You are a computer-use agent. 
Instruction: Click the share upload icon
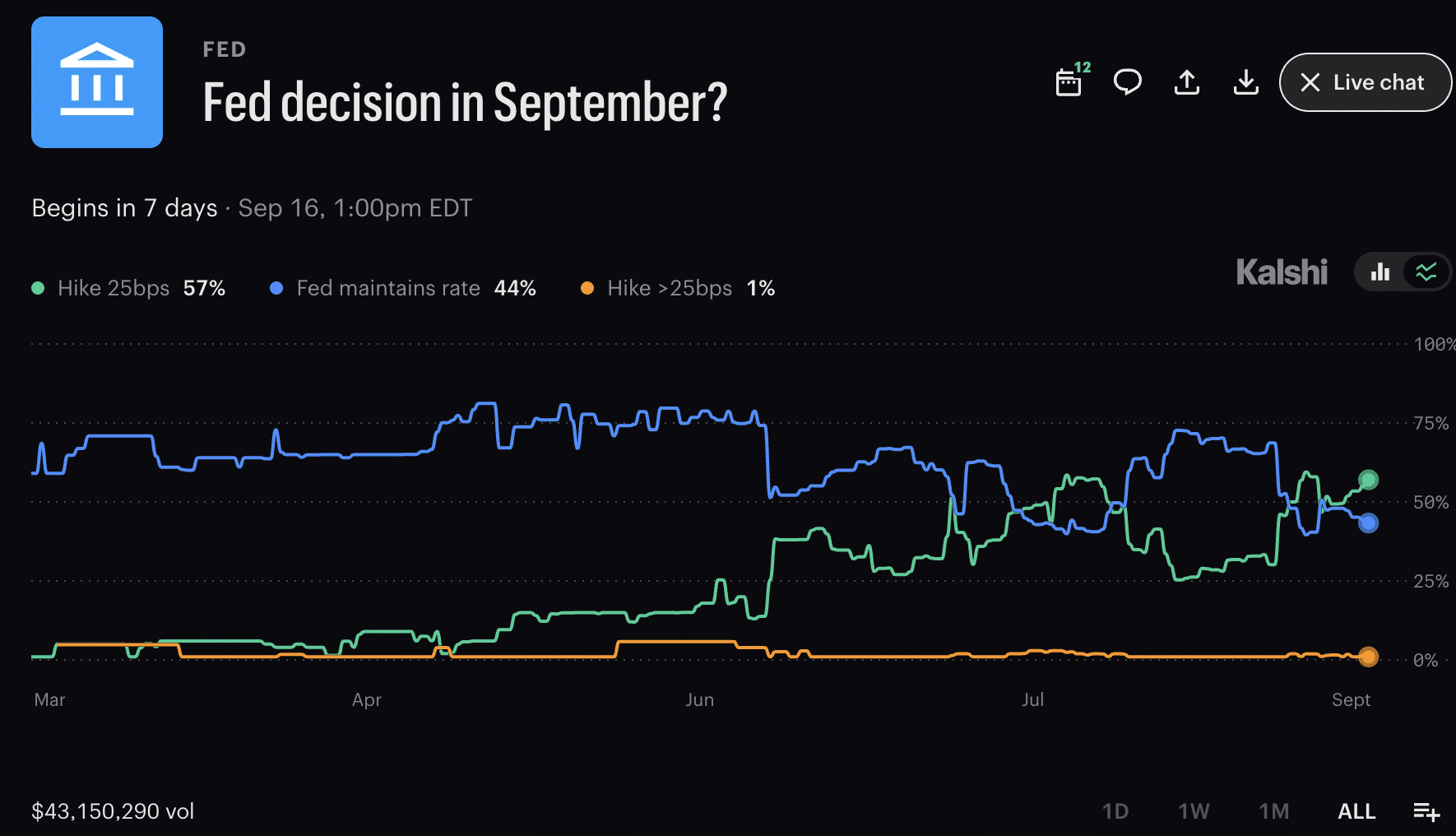(1186, 82)
